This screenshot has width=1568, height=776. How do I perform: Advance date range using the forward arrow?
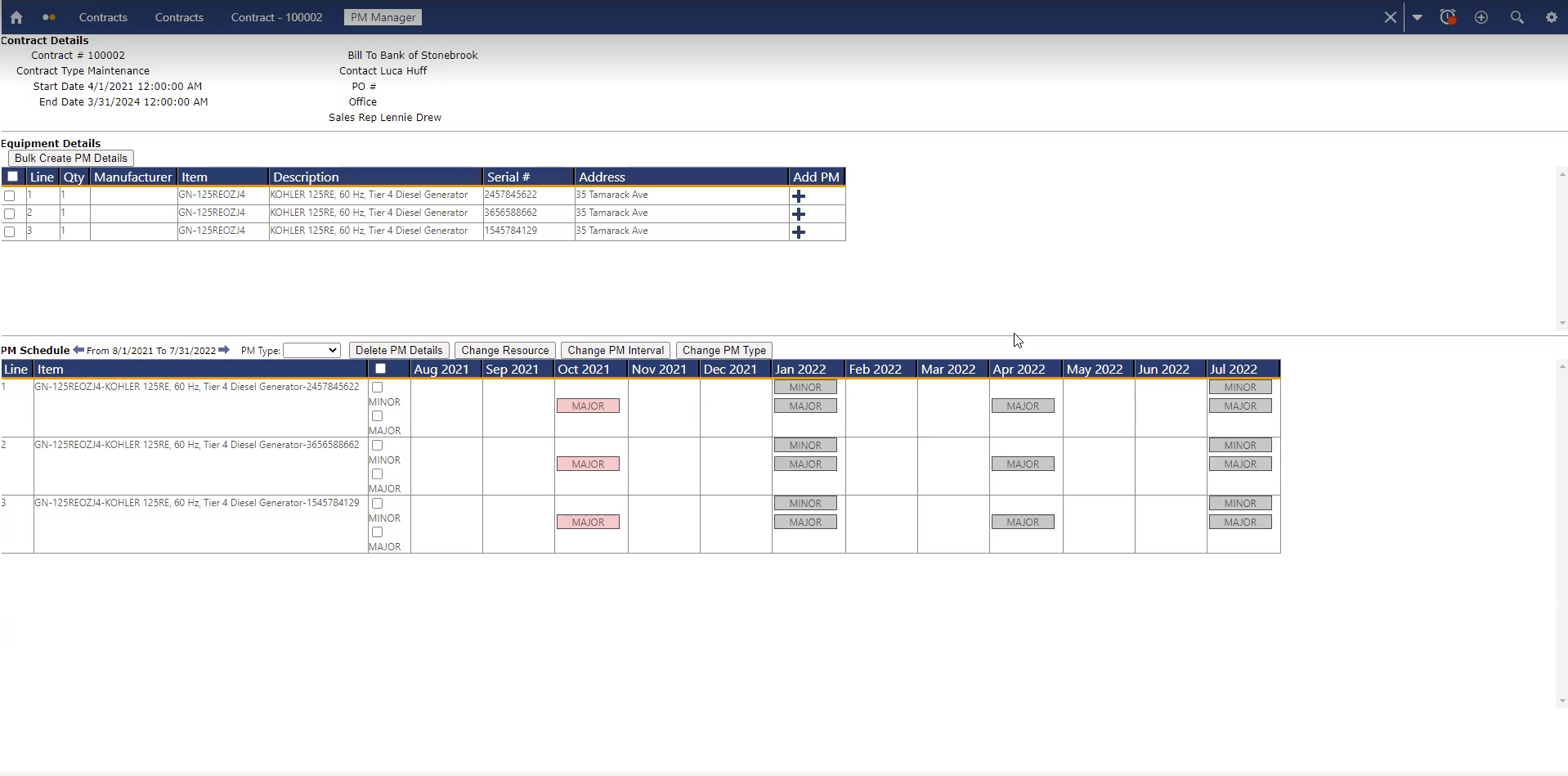pos(224,349)
